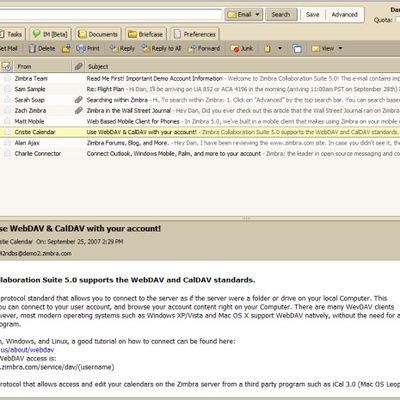Switch to the Documents tab
This screenshot has width=400, height=400.
[x=98, y=34]
